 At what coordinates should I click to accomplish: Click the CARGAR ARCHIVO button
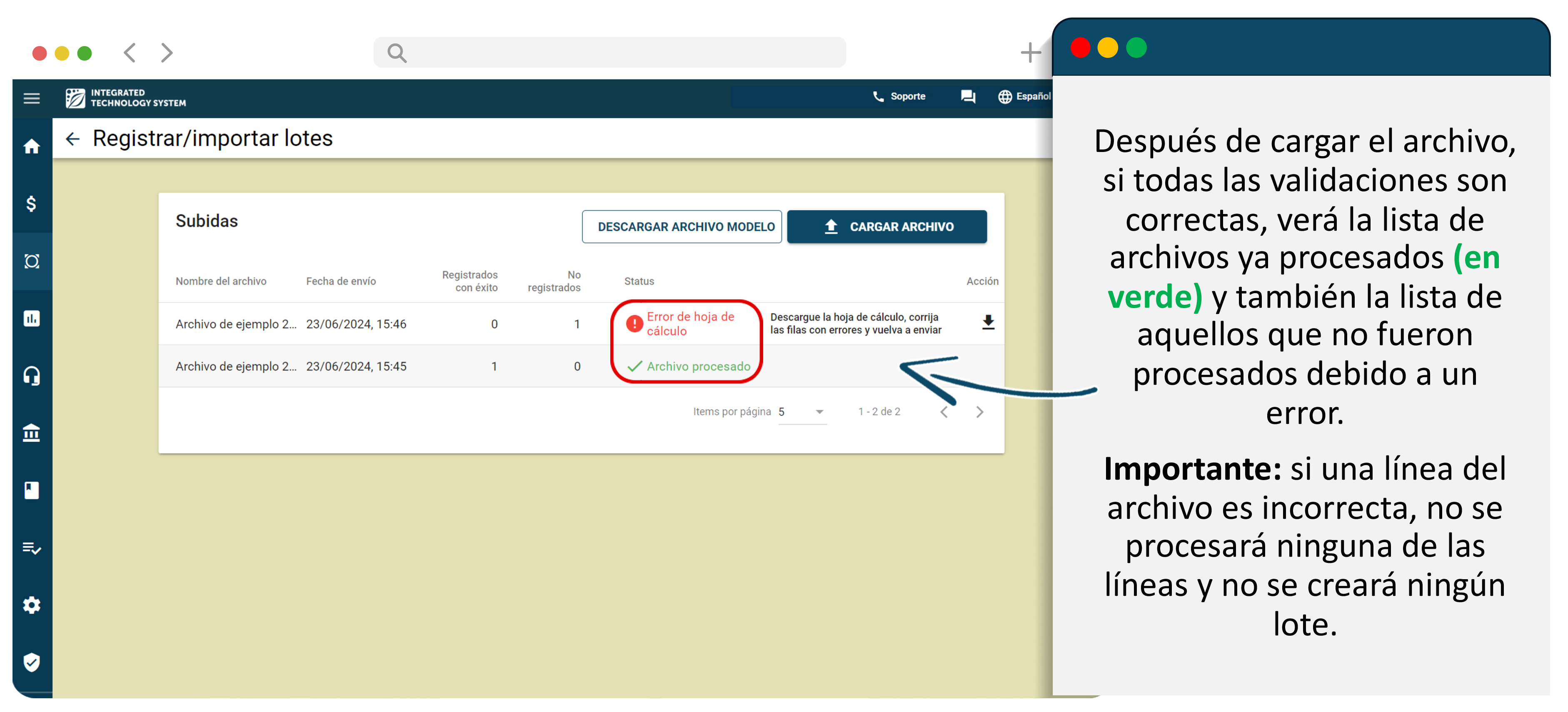[886, 227]
